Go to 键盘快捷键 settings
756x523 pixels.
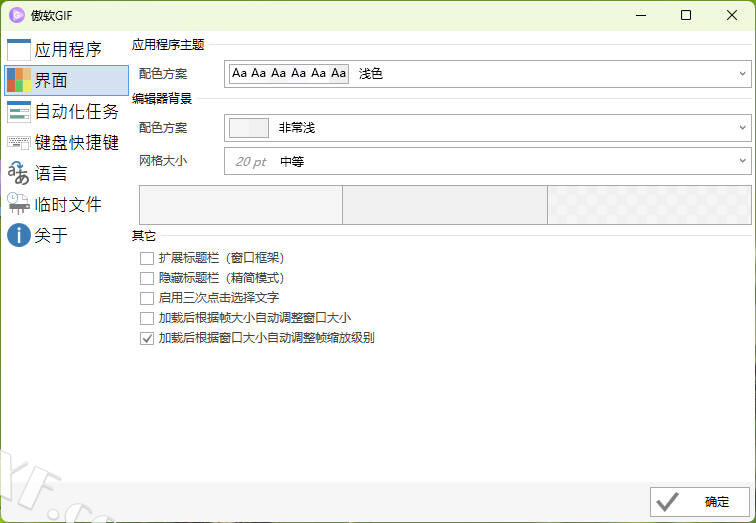67,143
